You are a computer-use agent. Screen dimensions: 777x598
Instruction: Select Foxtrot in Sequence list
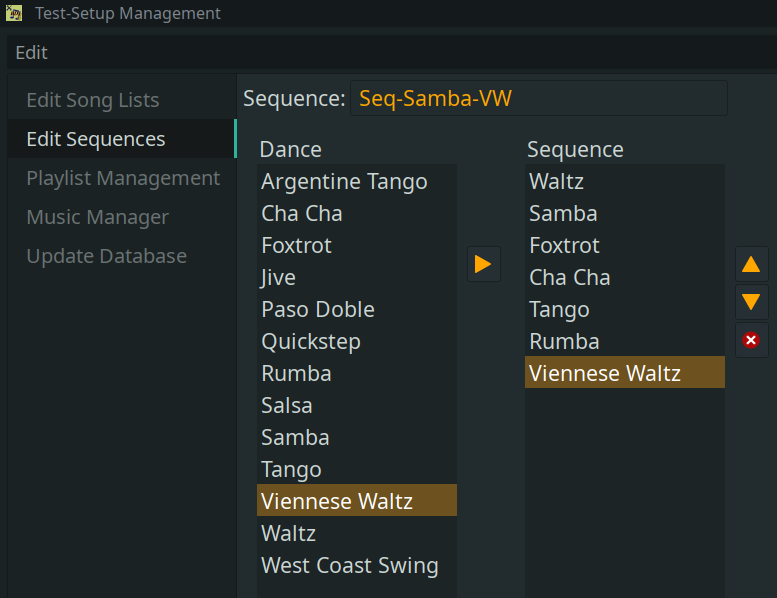[x=625, y=245]
